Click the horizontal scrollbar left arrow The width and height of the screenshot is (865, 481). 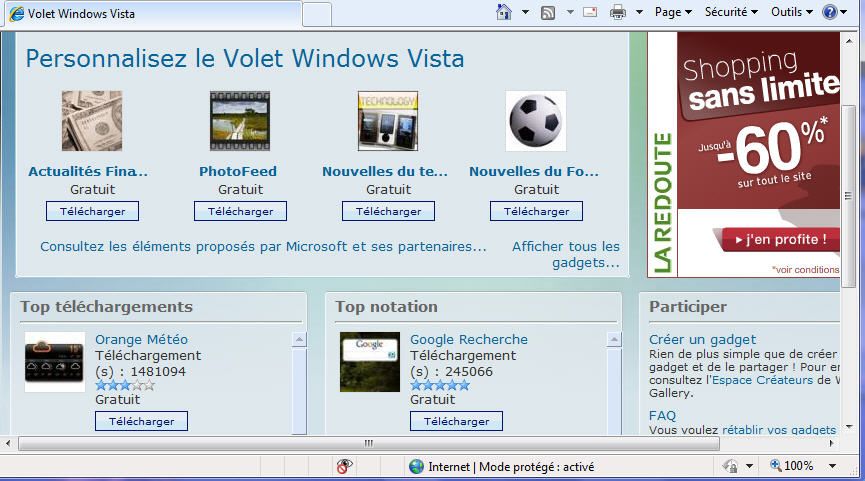[8, 443]
